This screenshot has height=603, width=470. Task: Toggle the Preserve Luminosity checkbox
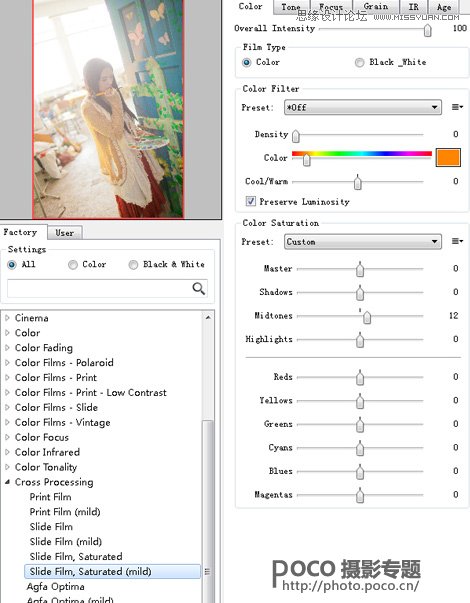pyautogui.click(x=250, y=201)
